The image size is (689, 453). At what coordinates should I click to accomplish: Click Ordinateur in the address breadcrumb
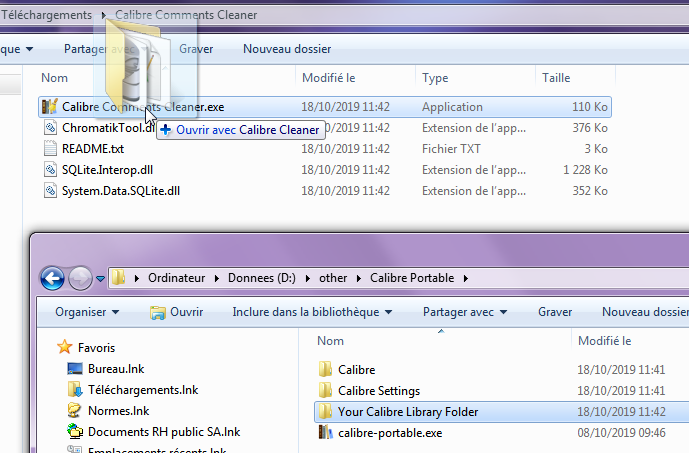point(177,278)
